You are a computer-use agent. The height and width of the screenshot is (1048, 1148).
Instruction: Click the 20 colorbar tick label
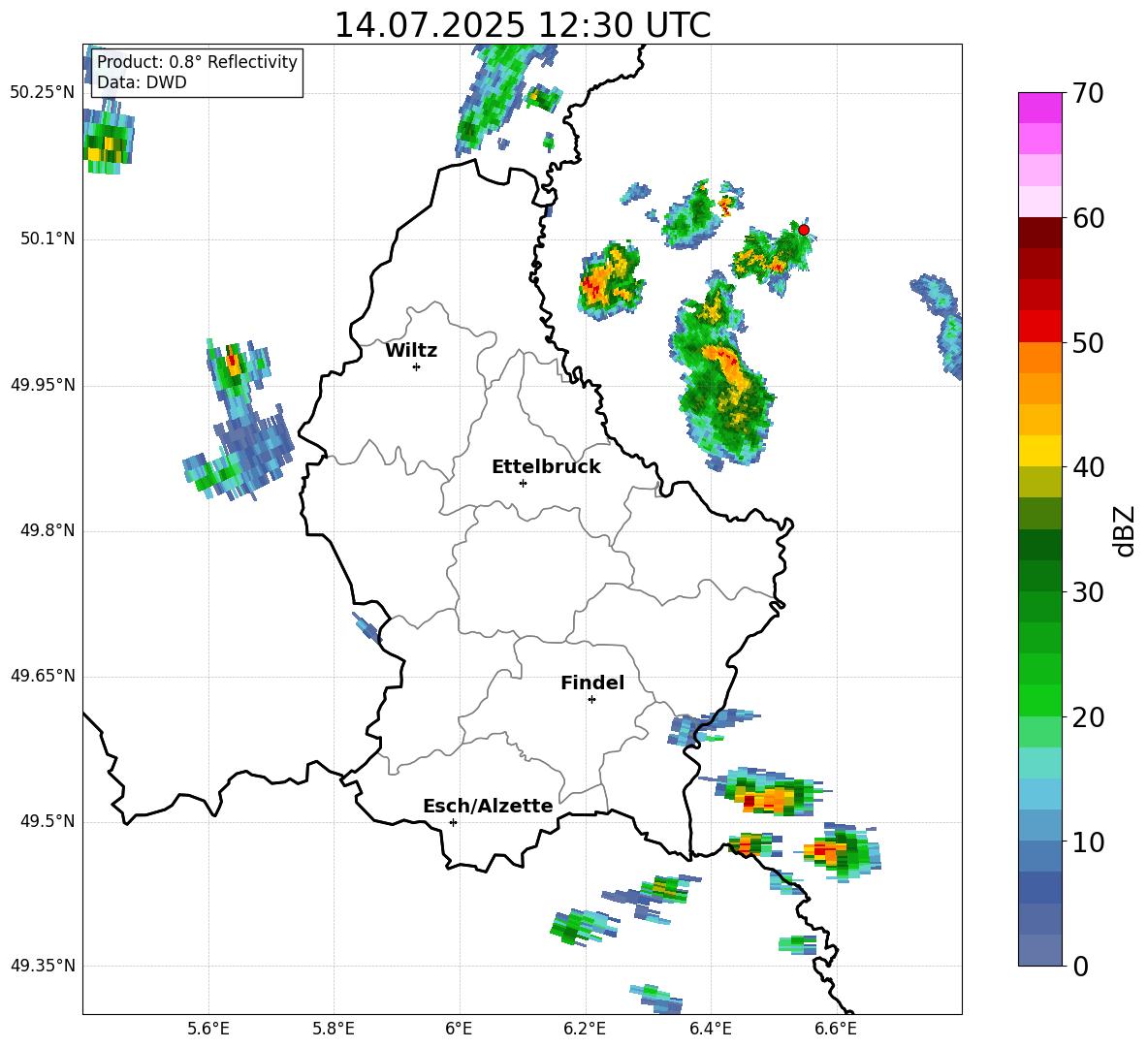[x=1088, y=717]
